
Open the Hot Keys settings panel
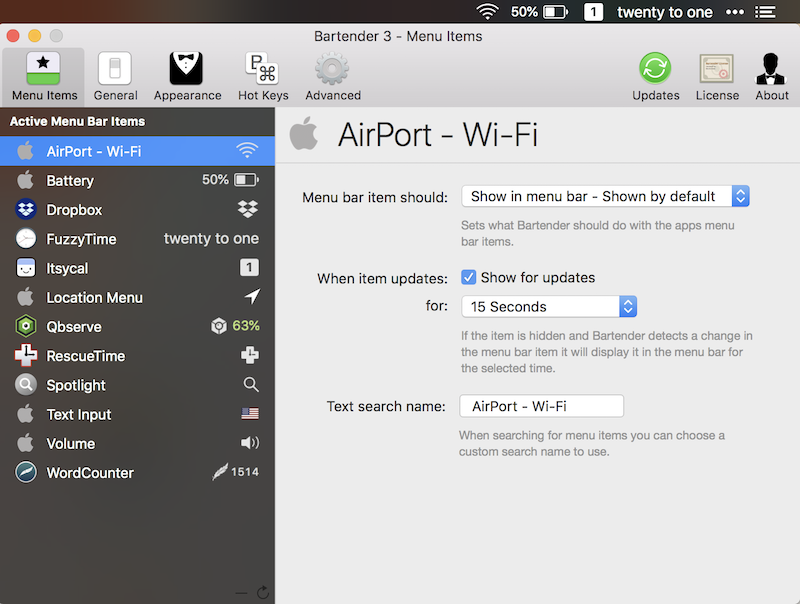pos(263,75)
